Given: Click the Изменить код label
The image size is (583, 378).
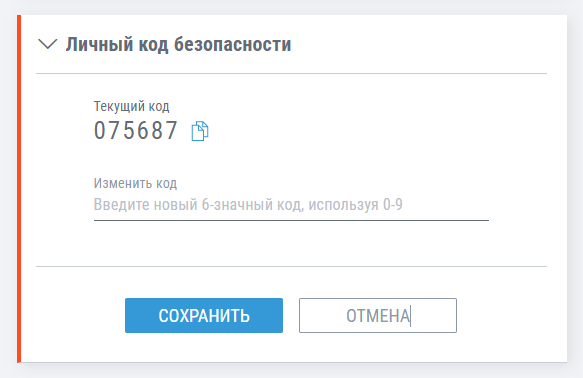Looking at the screenshot, I should (x=135, y=183).
